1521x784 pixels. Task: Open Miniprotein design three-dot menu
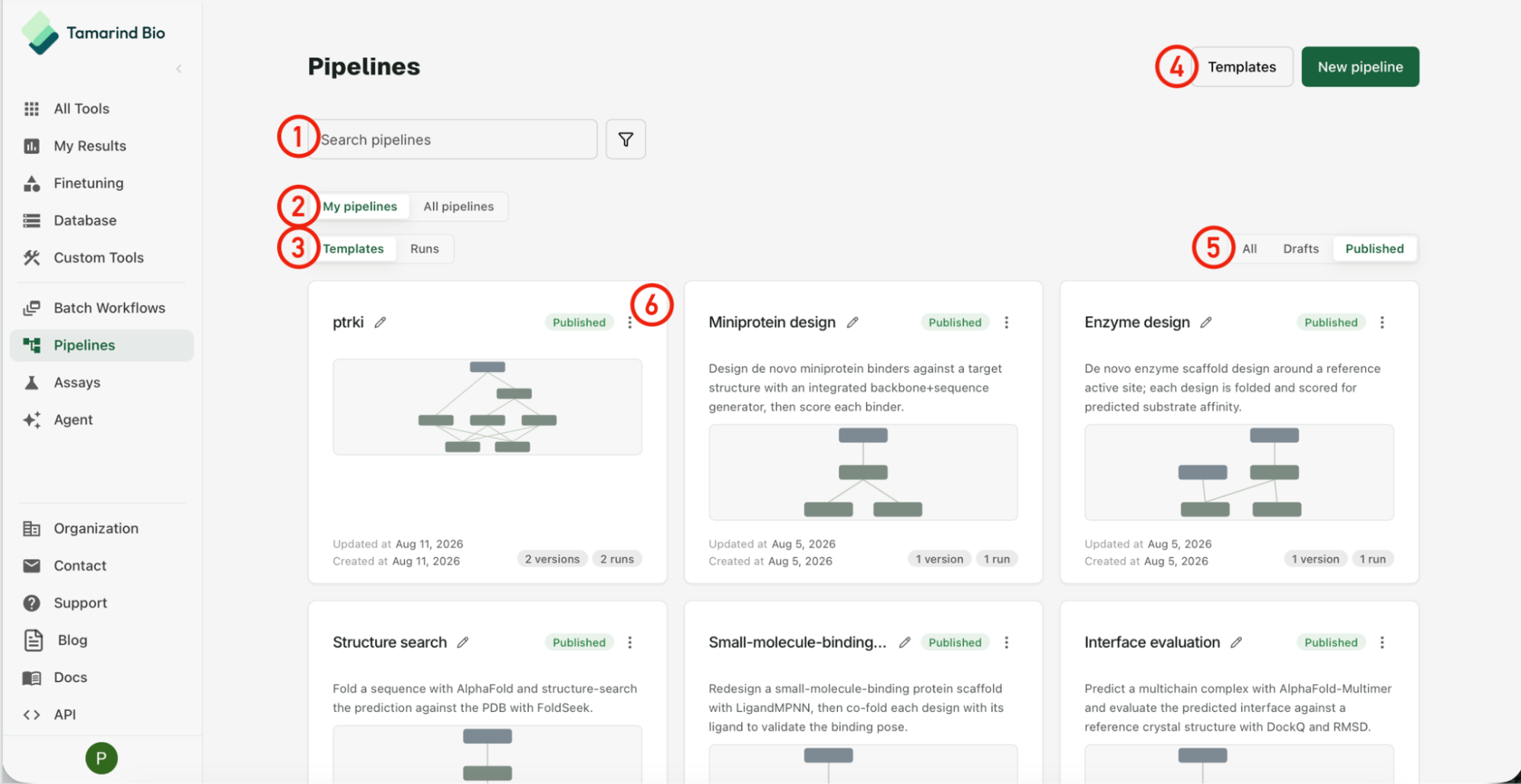[x=1007, y=322]
